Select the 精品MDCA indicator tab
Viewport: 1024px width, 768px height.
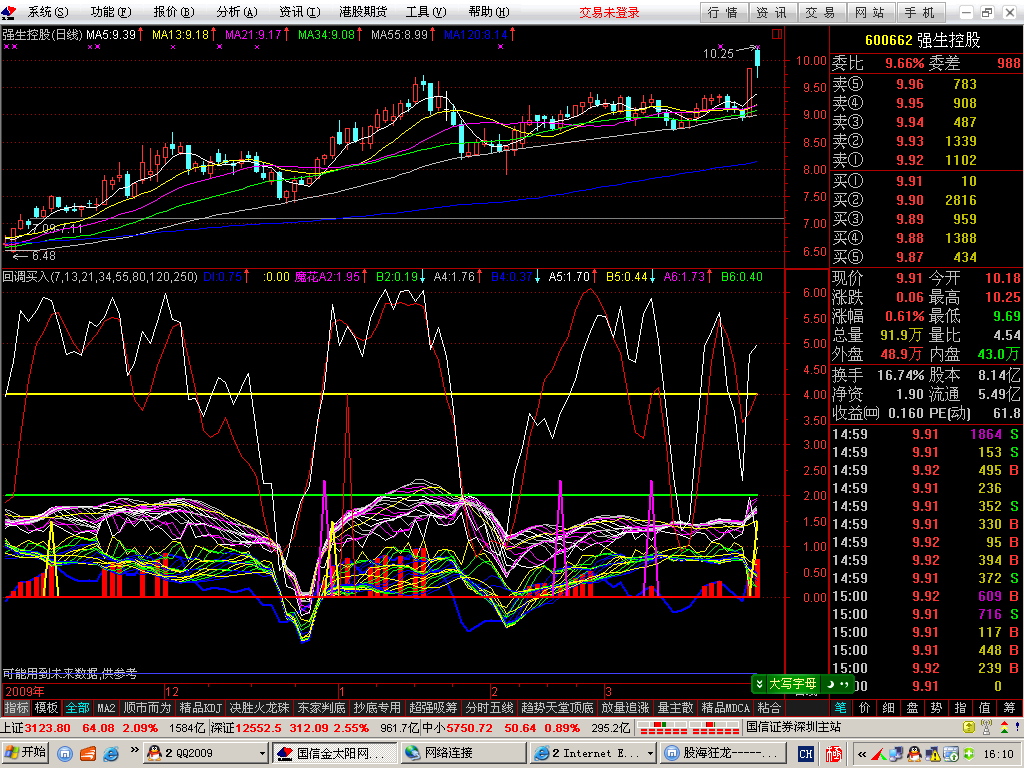click(725, 707)
